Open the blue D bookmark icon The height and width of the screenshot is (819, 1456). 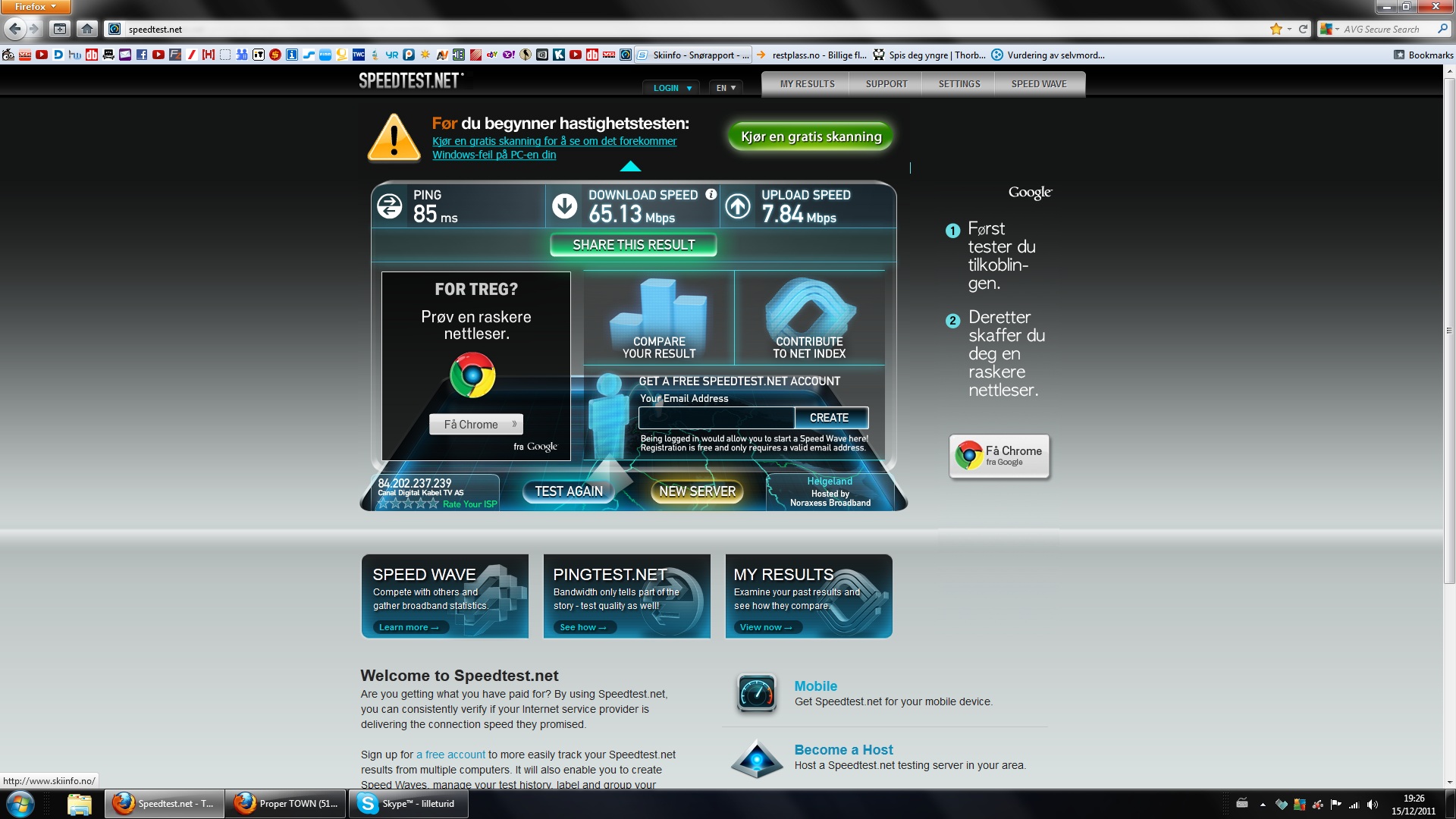pyautogui.click(x=58, y=55)
